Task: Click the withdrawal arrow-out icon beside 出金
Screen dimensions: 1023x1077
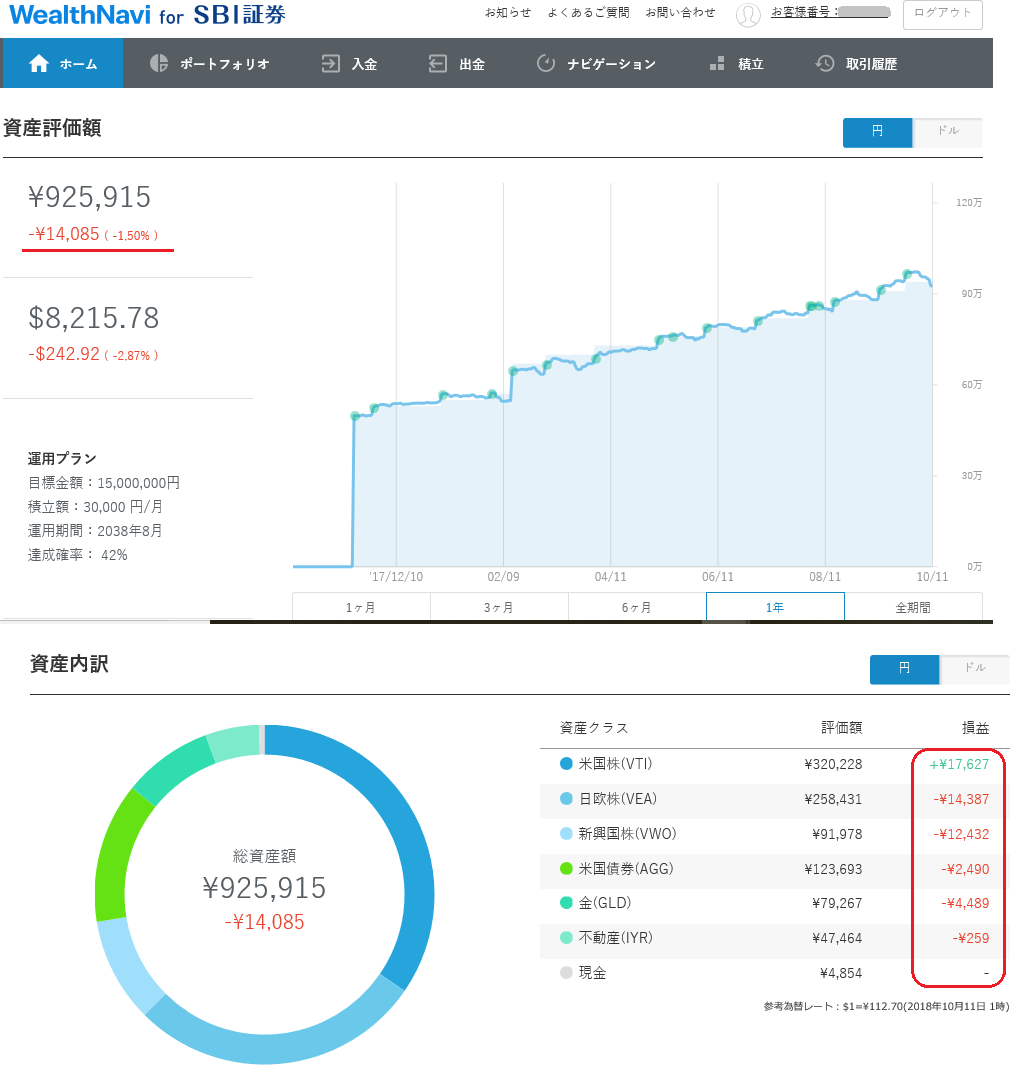Action: click(x=438, y=64)
